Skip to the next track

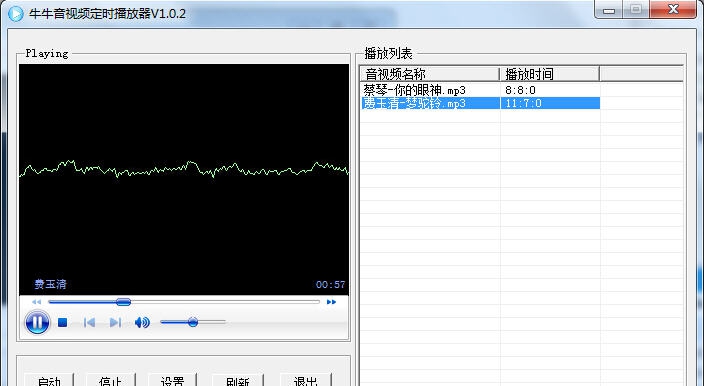[x=115, y=323]
